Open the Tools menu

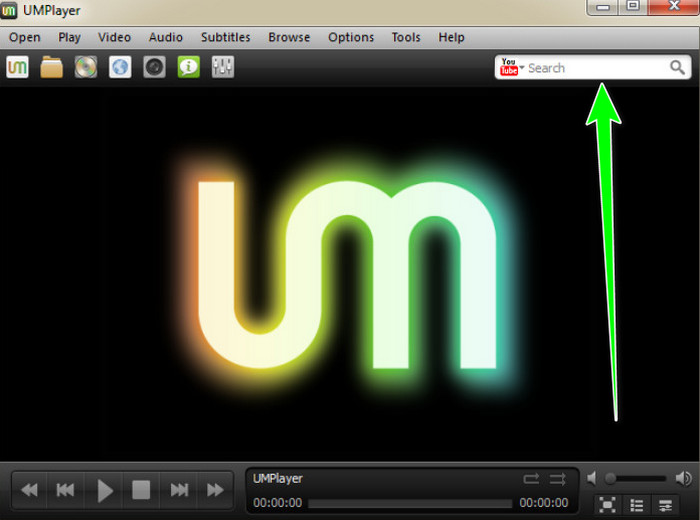click(x=406, y=37)
